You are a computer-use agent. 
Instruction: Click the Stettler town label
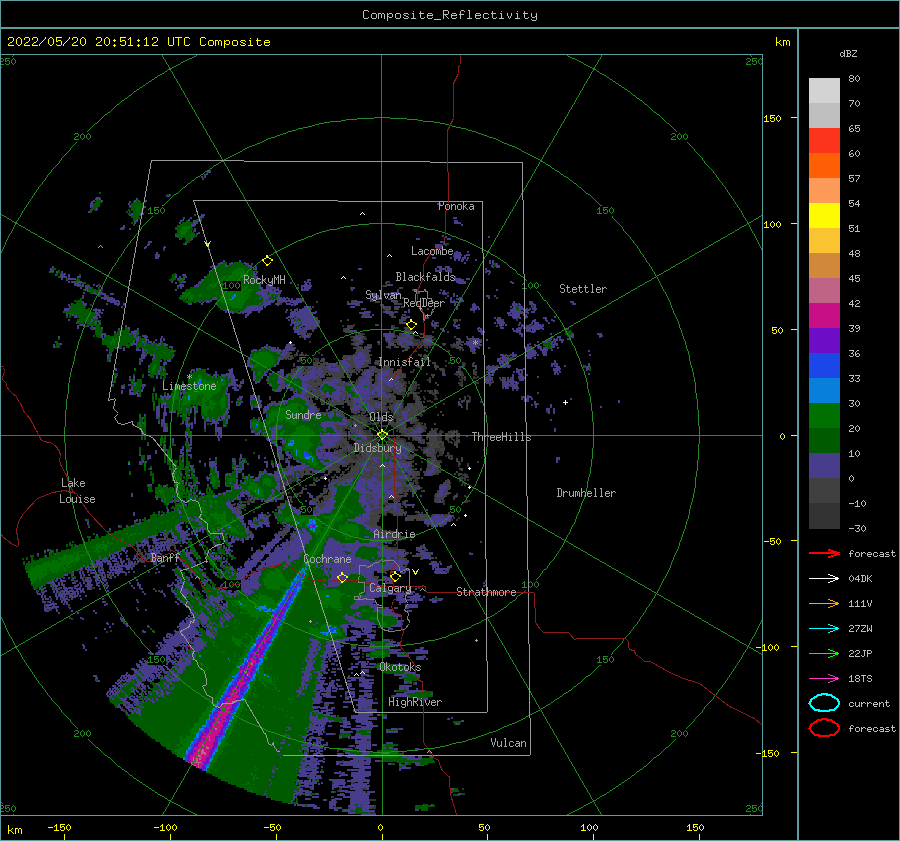click(583, 289)
